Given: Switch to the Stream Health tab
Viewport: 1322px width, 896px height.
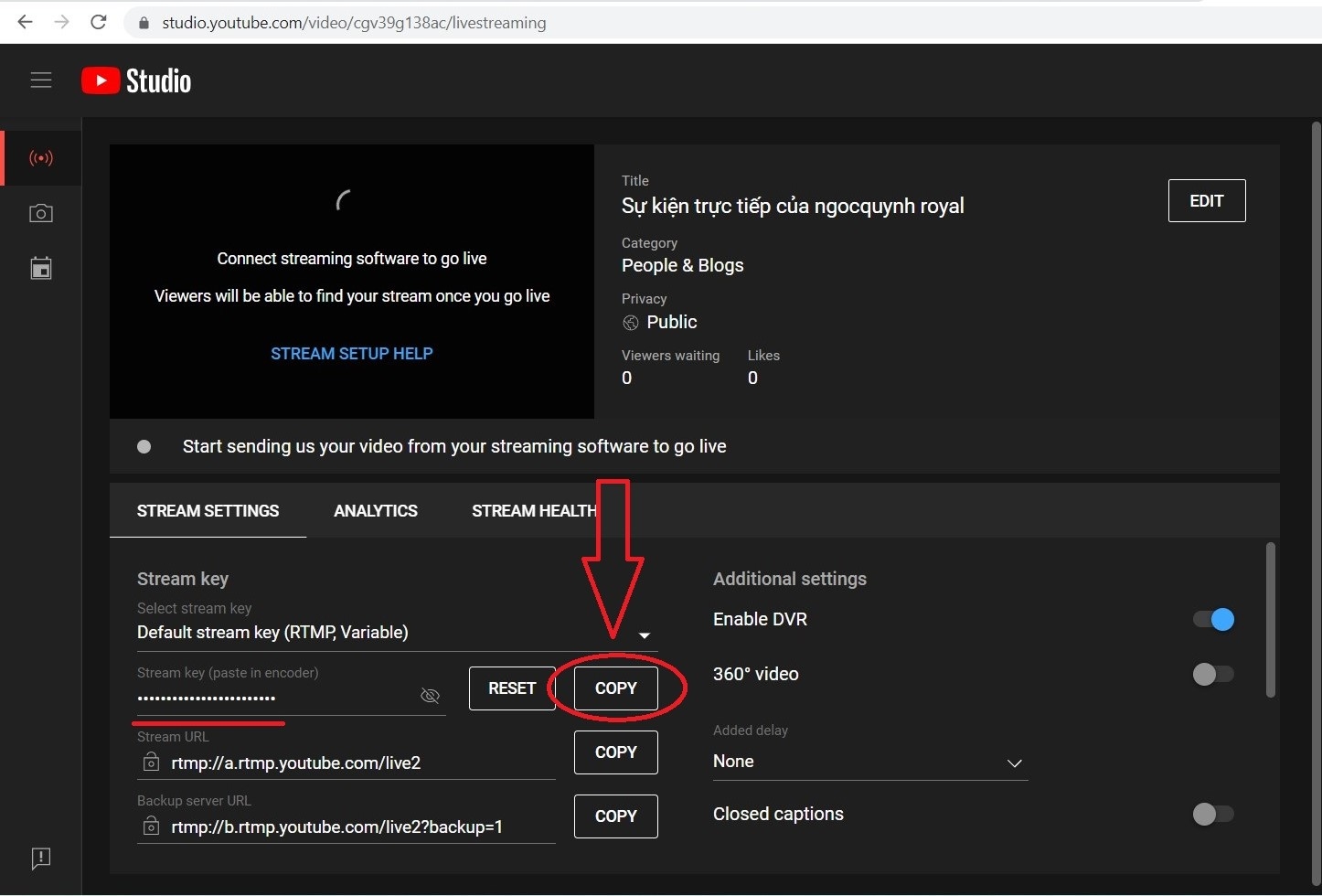Looking at the screenshot, I should (533, 511).
